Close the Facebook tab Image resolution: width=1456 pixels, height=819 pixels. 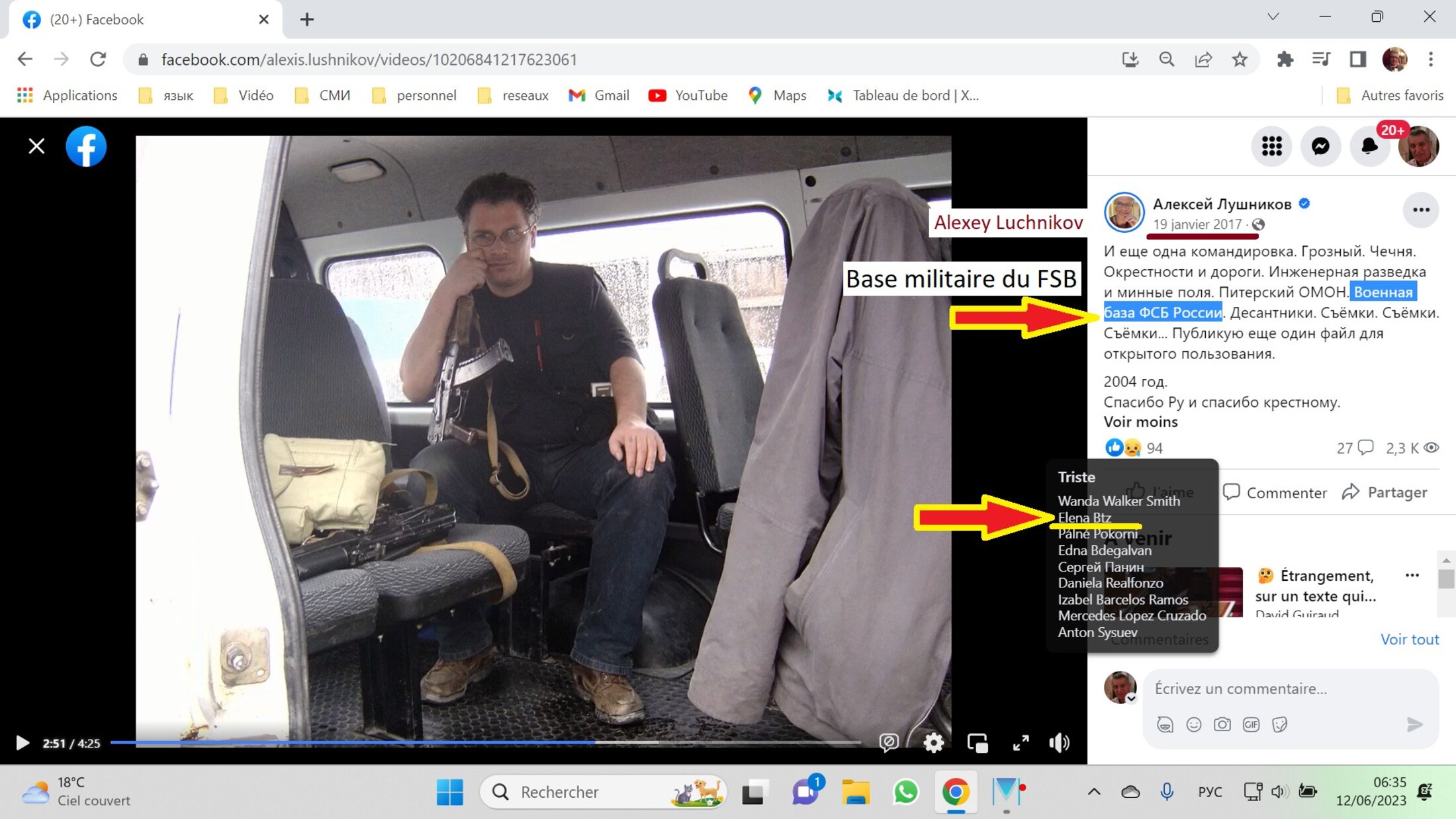pos(263,19)
